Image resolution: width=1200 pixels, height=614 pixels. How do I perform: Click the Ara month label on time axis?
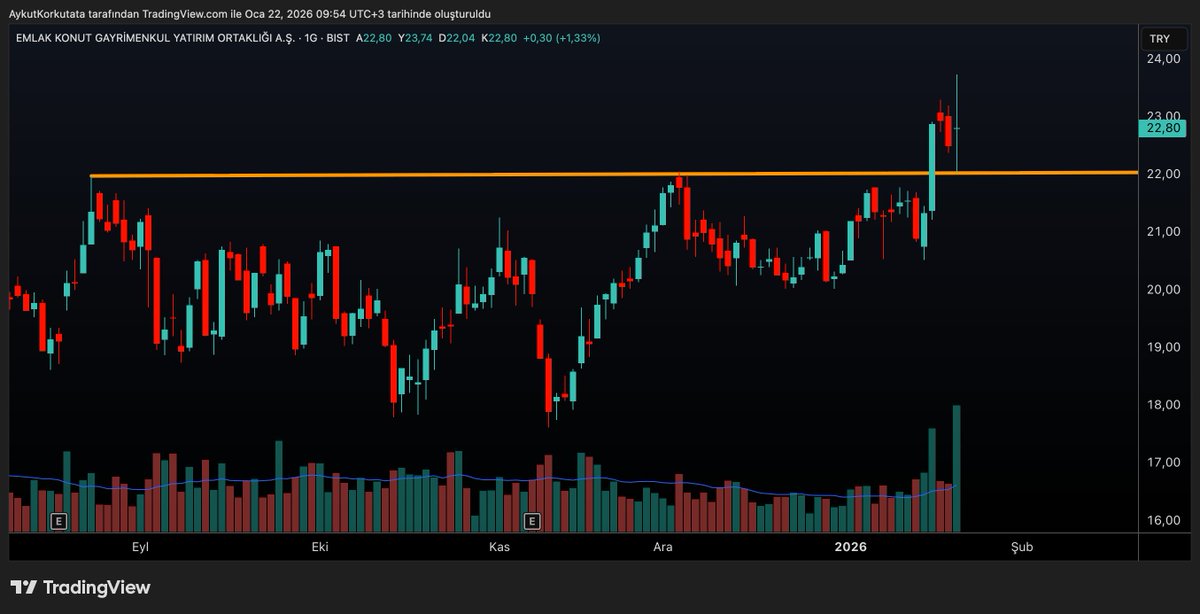(x=662, y=547)
